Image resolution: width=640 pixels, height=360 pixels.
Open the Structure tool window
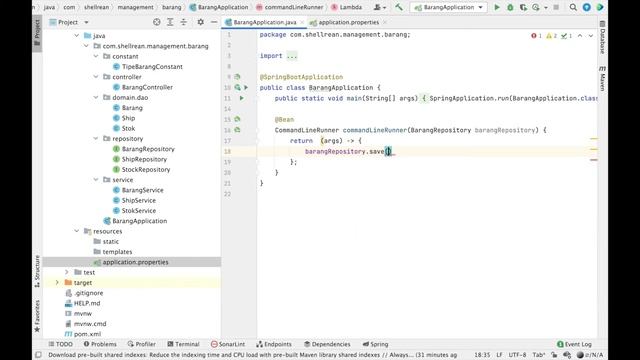(x=37, y=271)
